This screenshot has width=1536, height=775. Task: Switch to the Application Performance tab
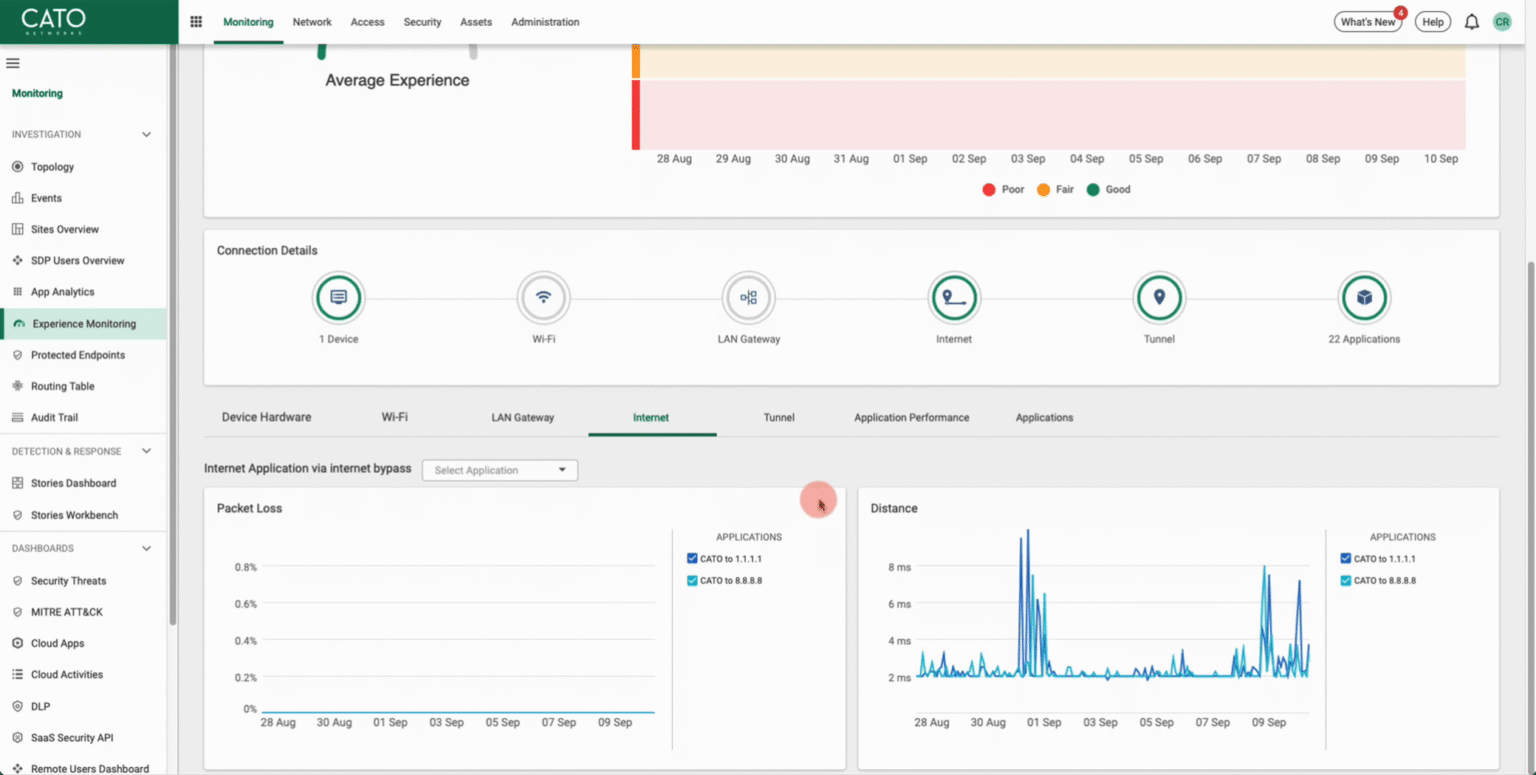pyautogui.click(x=911, y=417)
